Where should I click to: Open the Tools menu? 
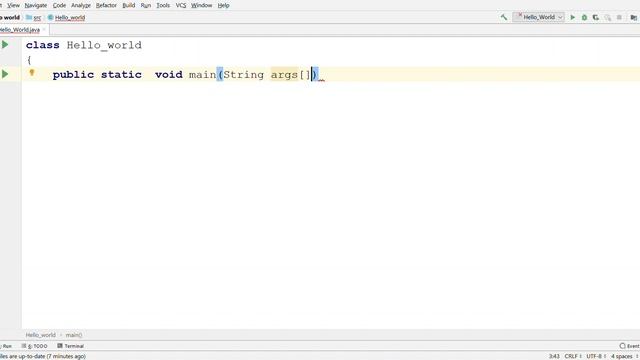point(163,5)
